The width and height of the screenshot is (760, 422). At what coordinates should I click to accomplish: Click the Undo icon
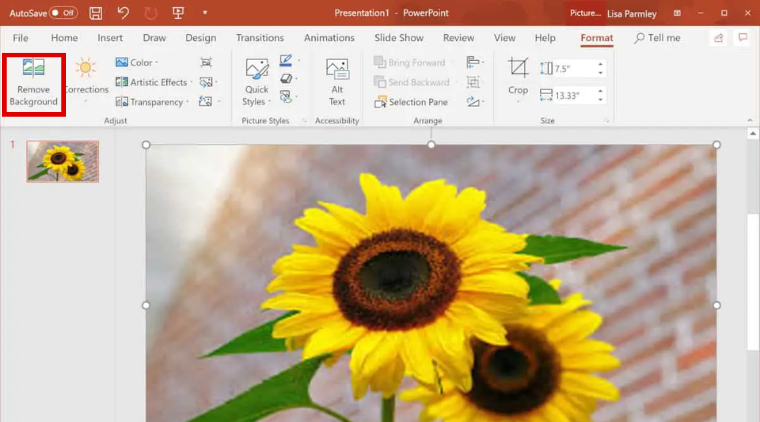pyautogui.click(x=123, y=13)
